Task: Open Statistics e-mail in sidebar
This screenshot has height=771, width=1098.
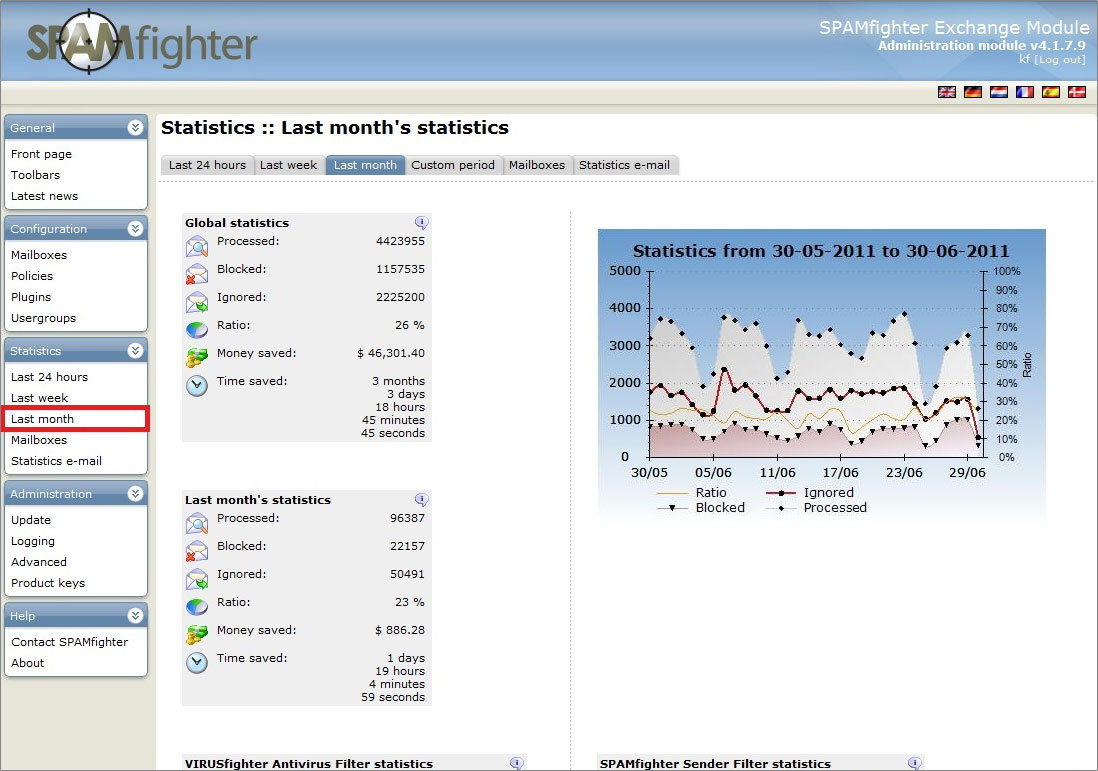Action: pos(57,461)
